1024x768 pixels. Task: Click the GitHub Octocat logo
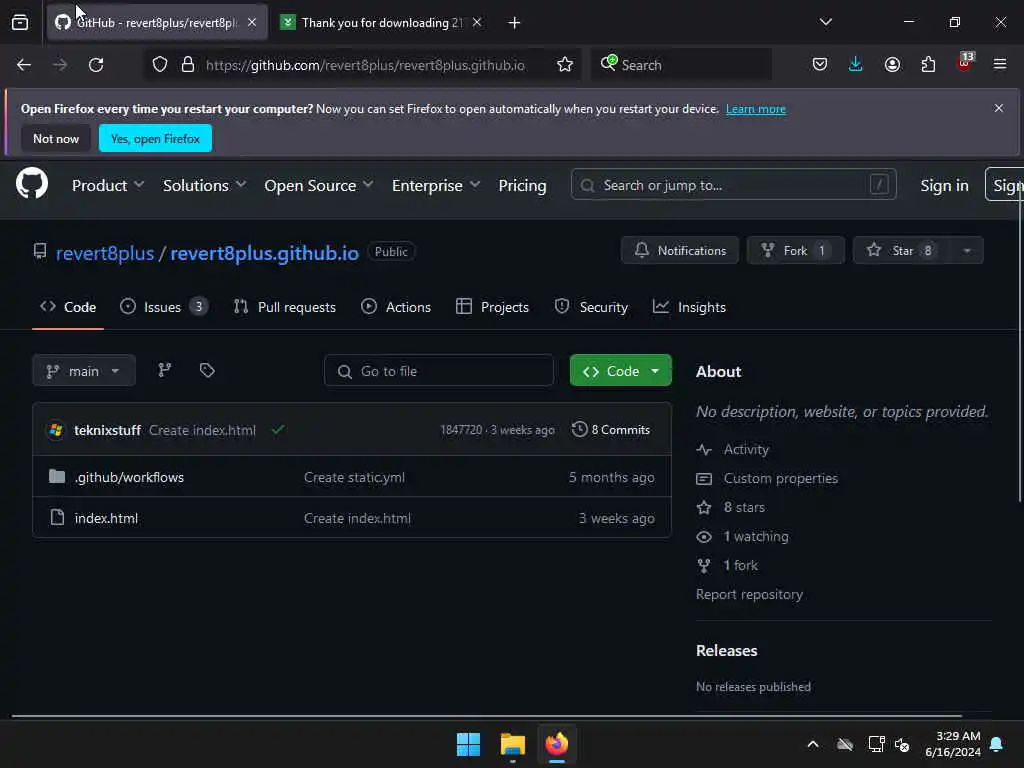coord(32,184)
